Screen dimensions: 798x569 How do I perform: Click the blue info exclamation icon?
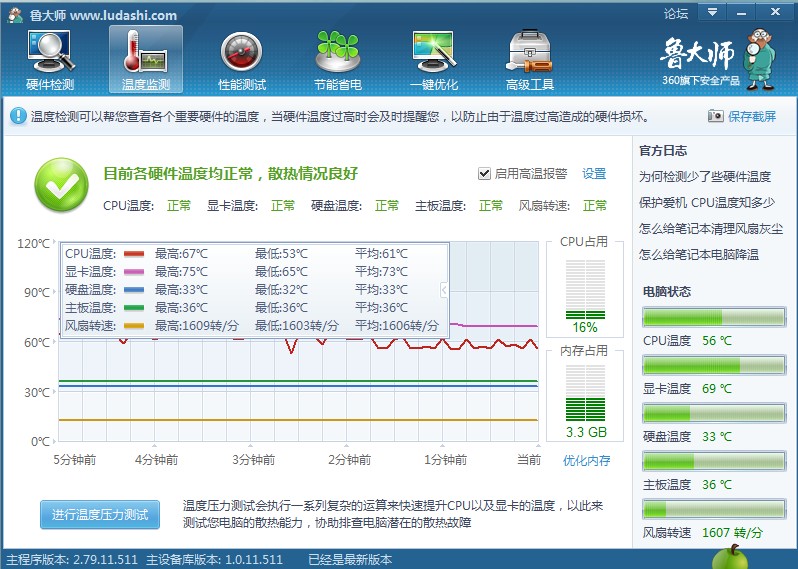click(x=18, y=116)
